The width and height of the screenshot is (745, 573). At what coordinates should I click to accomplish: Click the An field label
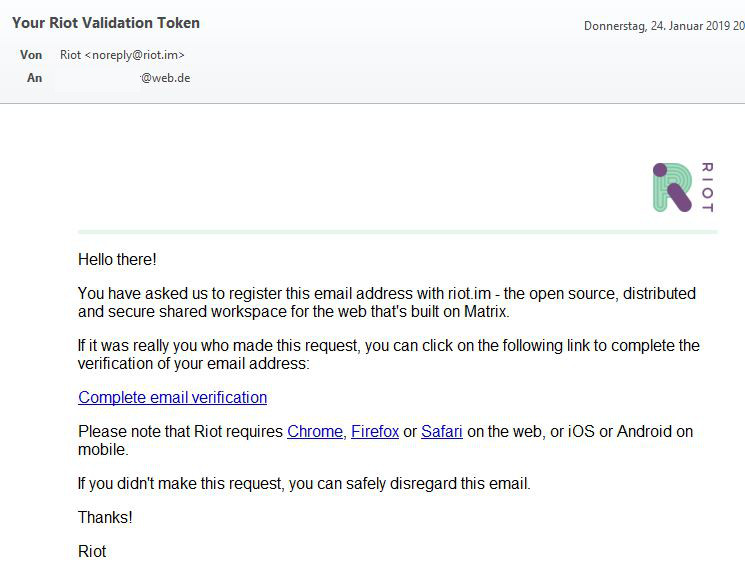(34, 77)
